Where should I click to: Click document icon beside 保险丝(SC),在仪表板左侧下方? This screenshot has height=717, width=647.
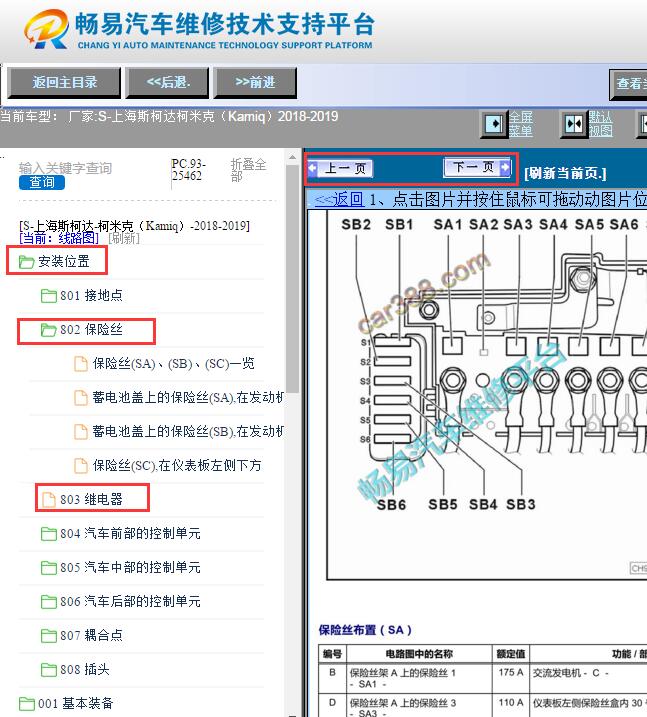tap(81, 466)
